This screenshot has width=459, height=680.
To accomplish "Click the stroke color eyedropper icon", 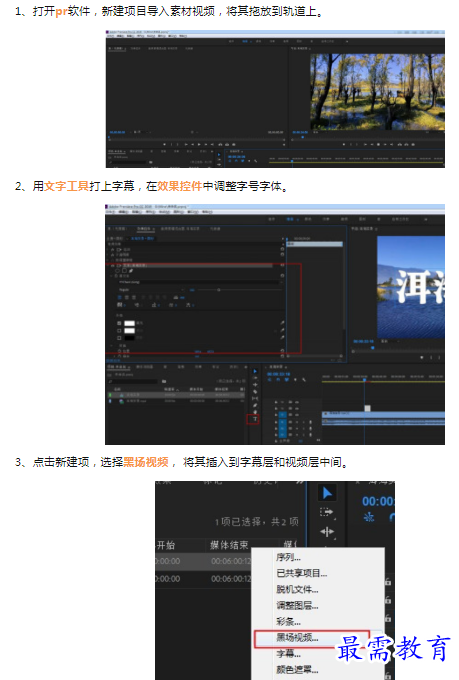I will [x=282, y=330].
